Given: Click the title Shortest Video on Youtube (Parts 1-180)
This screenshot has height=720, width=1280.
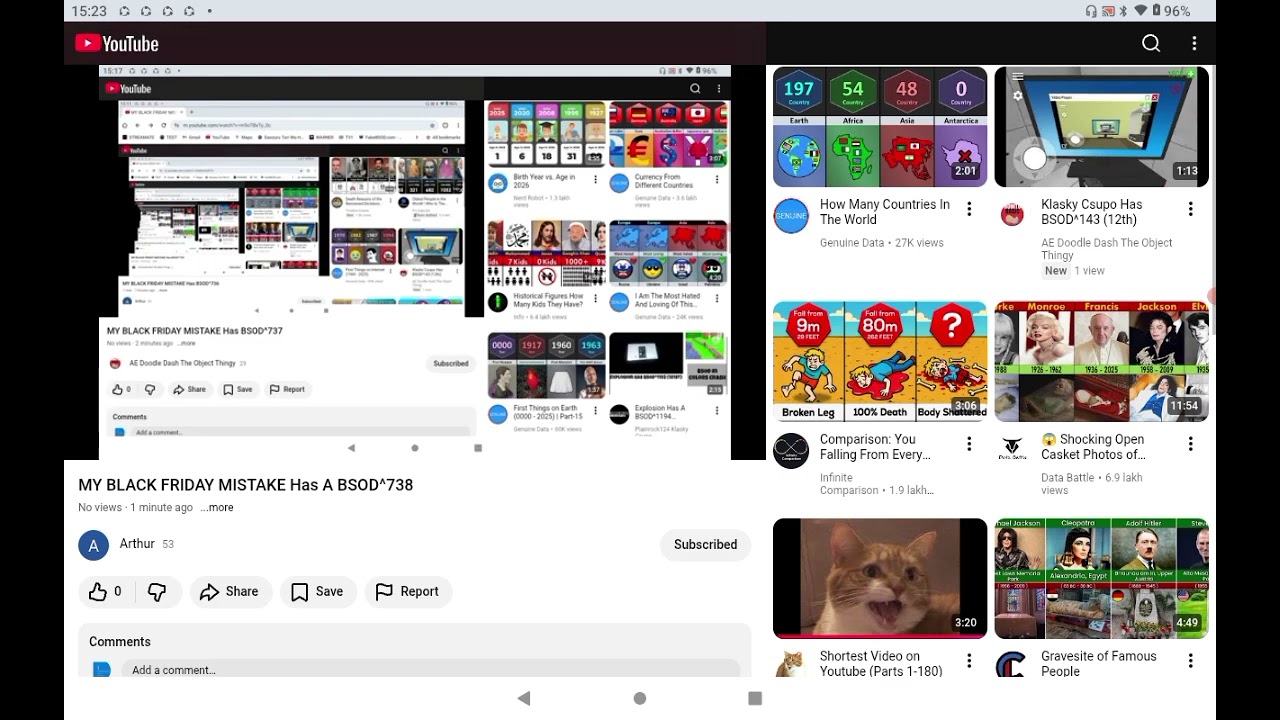Looking at the screenshot, I should pos(881,664).
